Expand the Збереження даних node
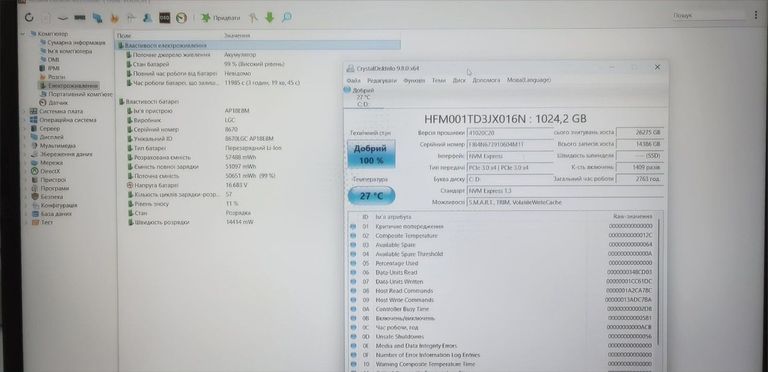Viewport: 768px width, 372px height. pos(25,154)
